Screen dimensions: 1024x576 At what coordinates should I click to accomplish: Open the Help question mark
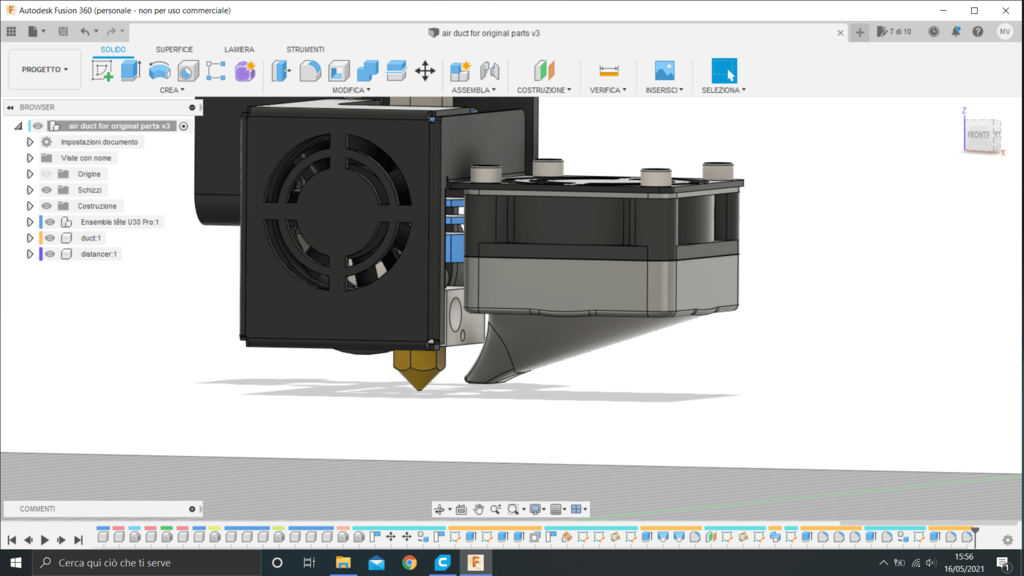coord(978,31)
